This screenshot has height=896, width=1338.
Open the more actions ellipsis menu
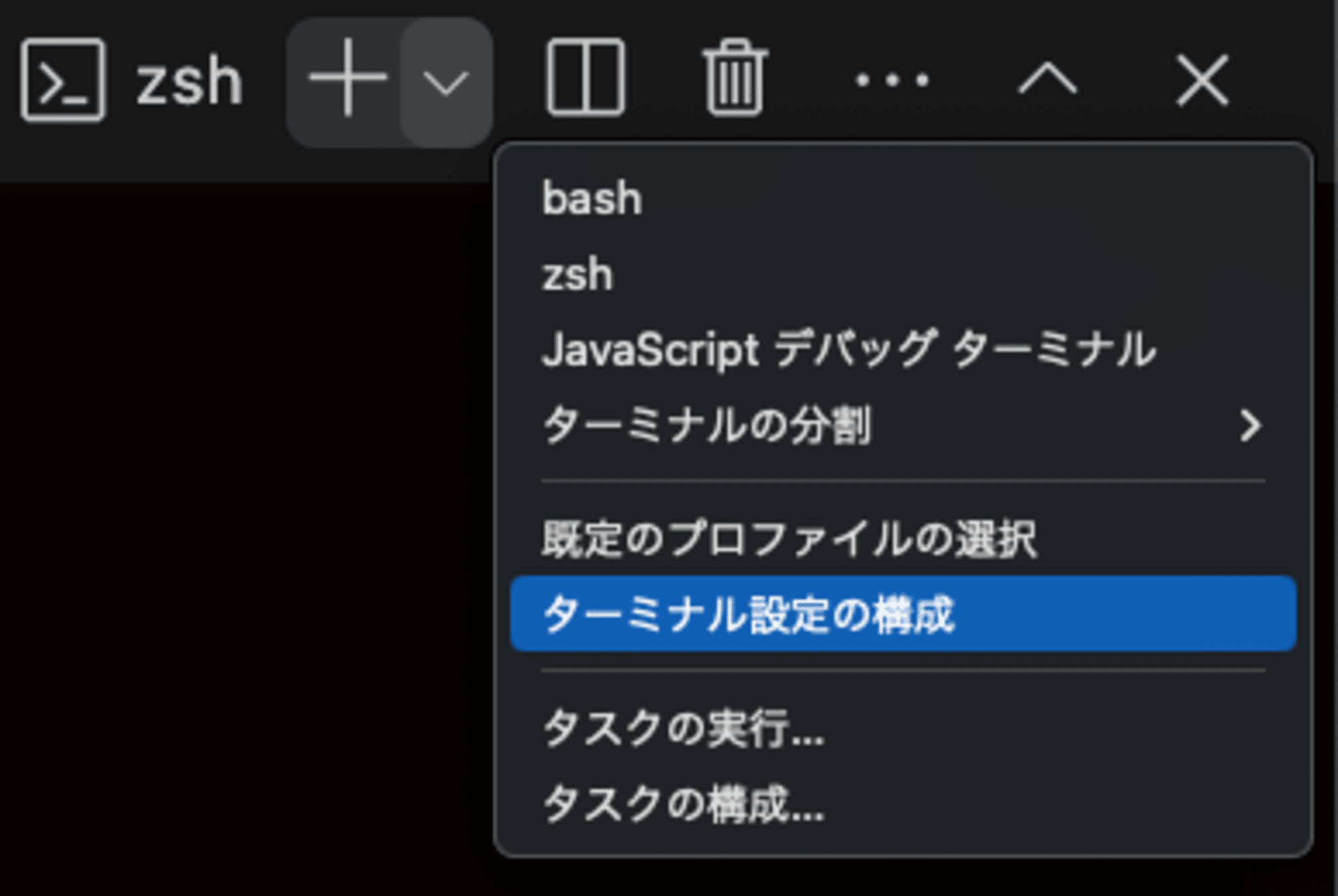[x=892, y=81]
